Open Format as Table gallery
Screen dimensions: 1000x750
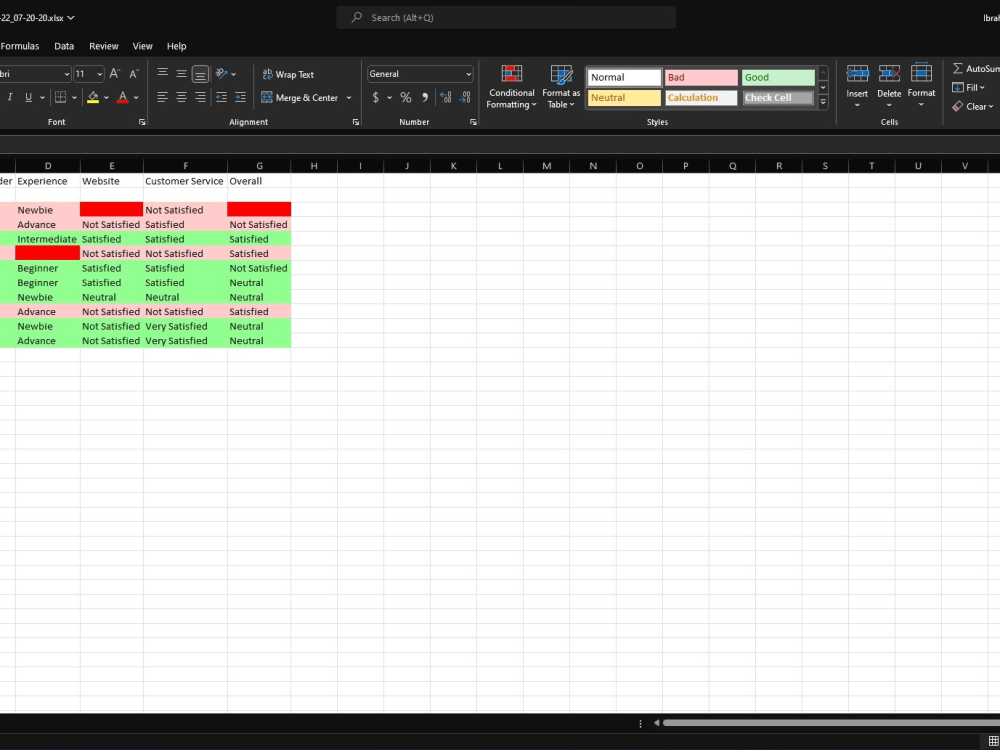coord(561,87)
